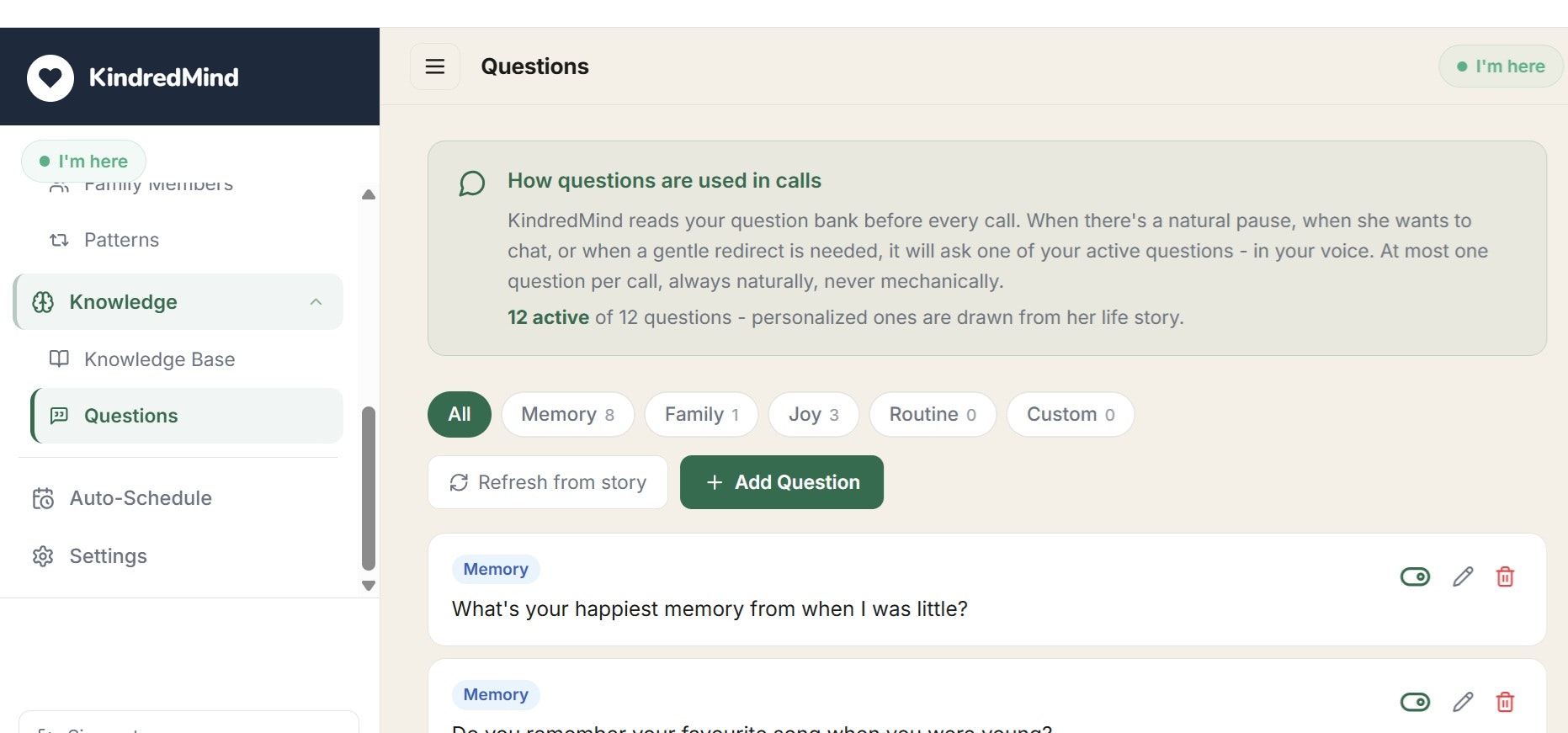
Task: Toggle the happiest memory question active switch
Action: (x=1415, y=576)
